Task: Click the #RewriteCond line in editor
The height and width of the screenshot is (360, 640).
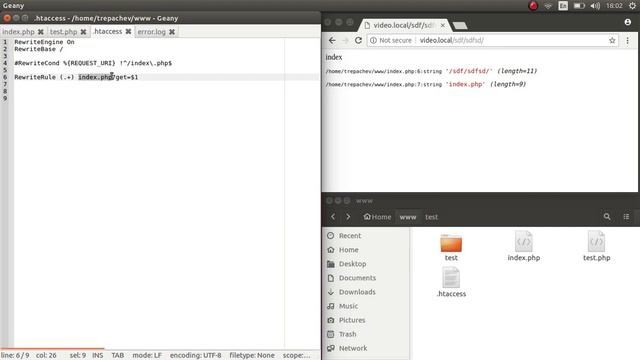Action: click(x=93, y=63)
